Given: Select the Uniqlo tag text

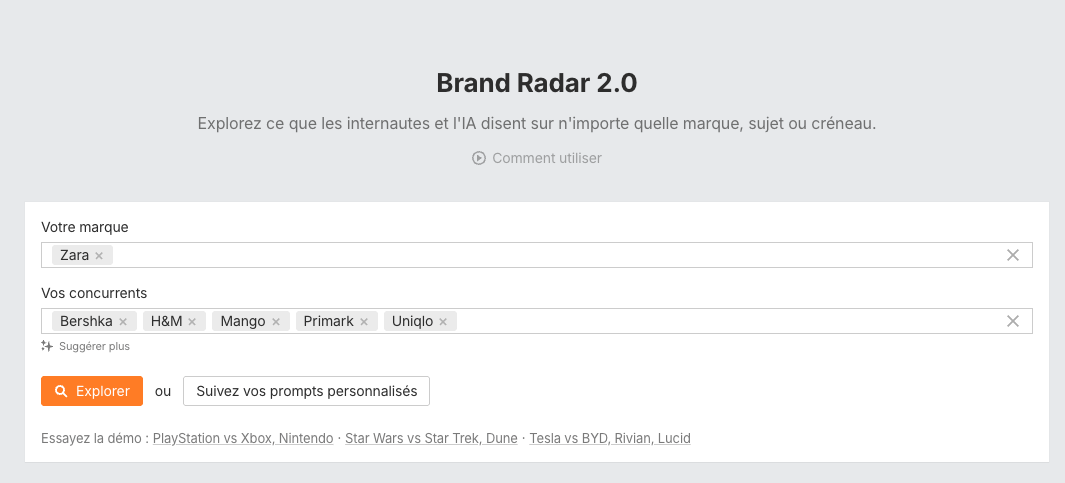Looking at the screenshot, I should [412, 321].
